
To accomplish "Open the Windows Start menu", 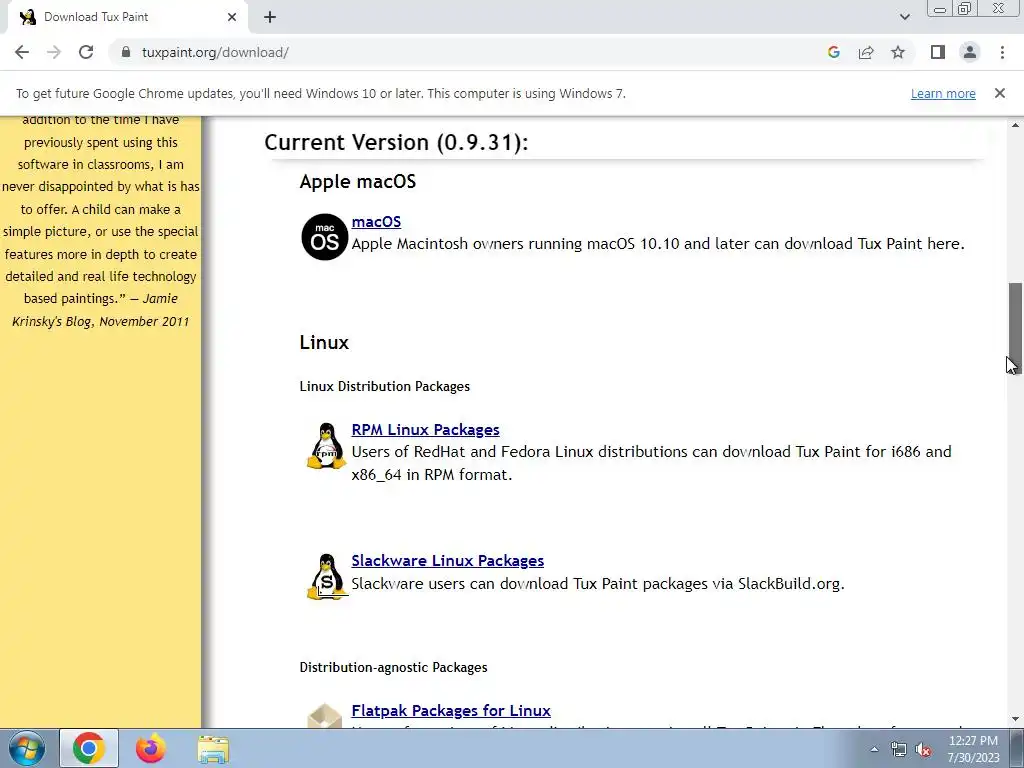I will tap(27, 749).
